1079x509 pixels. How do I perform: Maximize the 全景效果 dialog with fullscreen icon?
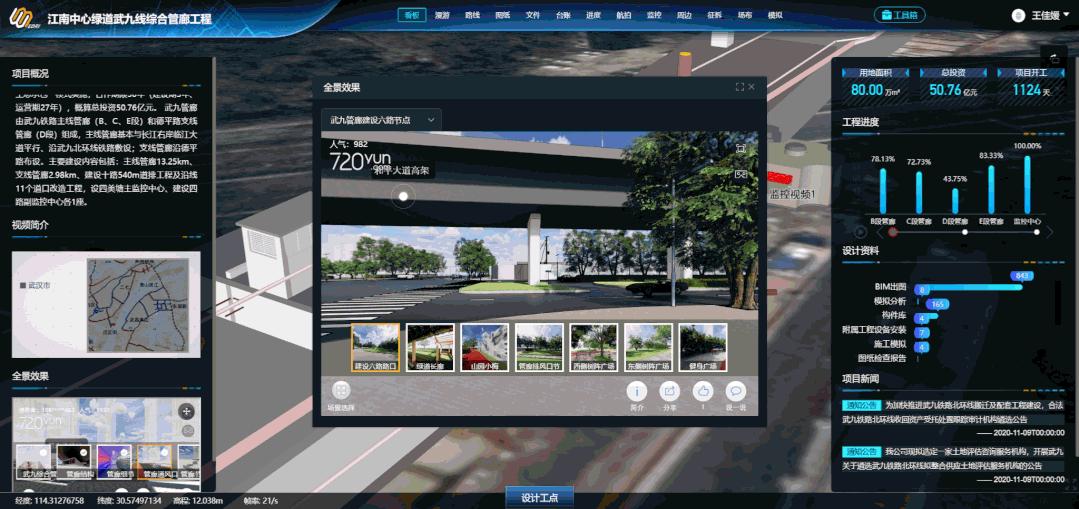[740, 87]
